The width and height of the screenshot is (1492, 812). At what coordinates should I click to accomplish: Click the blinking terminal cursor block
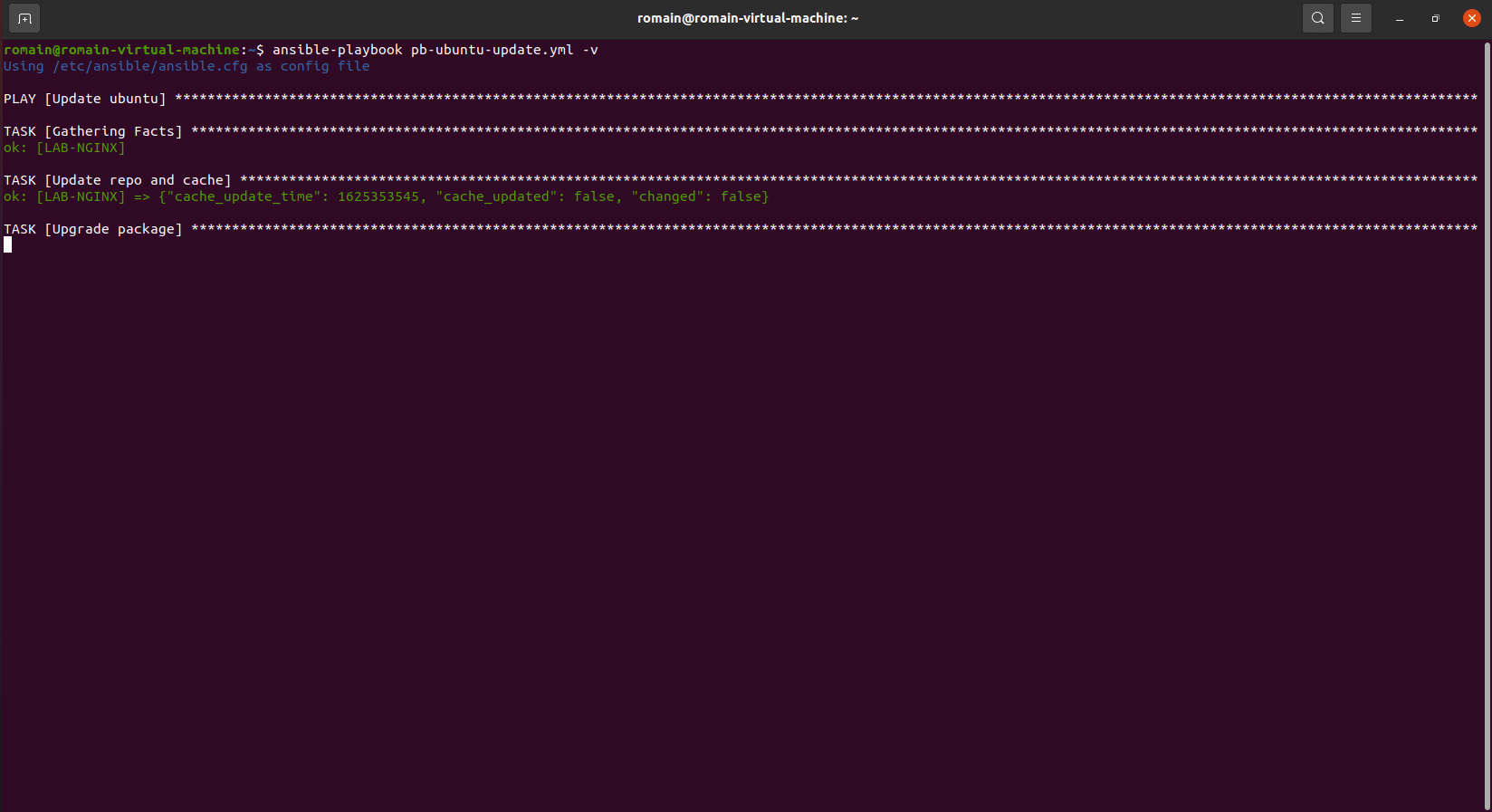8,244
